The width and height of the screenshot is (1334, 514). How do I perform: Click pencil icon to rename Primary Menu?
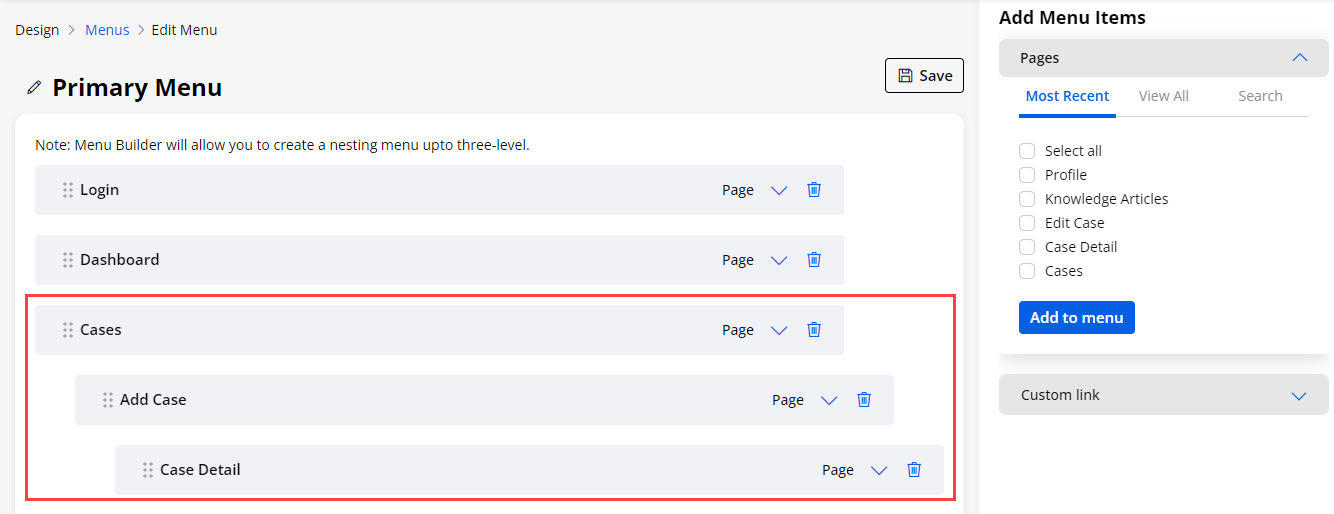click(34, 88)
